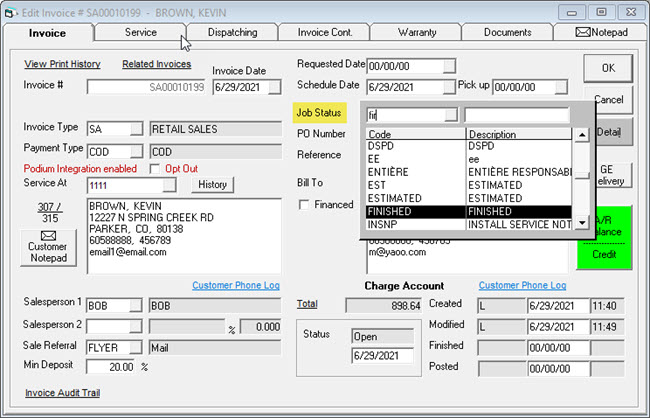The height and width of the screenshot is (418, 650).
Task: Click the GE Delivery button
Action: (614, 175)
